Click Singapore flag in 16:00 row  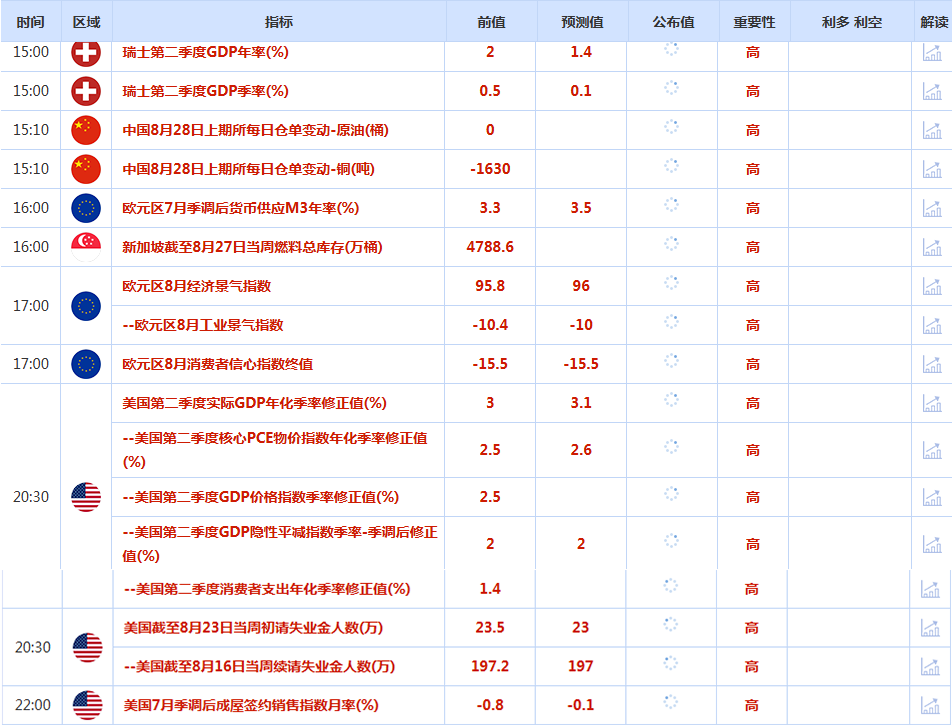[x=86, y=247]
